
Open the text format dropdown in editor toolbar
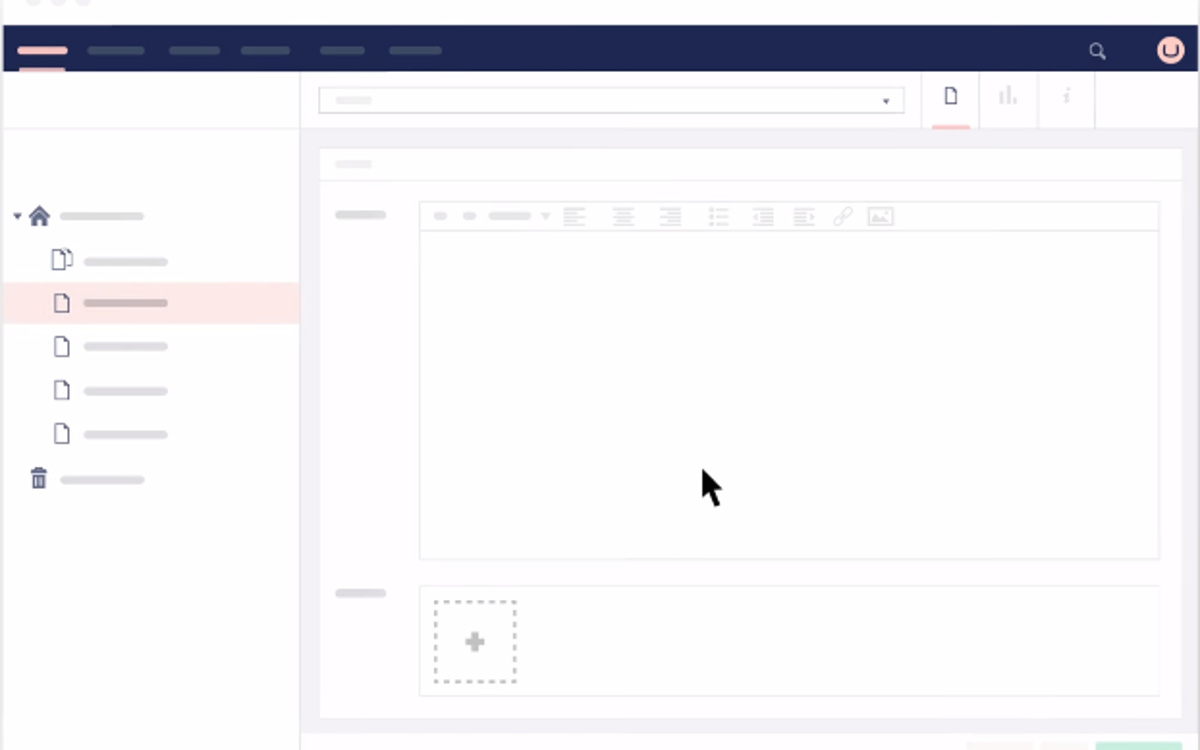[518, 216]
